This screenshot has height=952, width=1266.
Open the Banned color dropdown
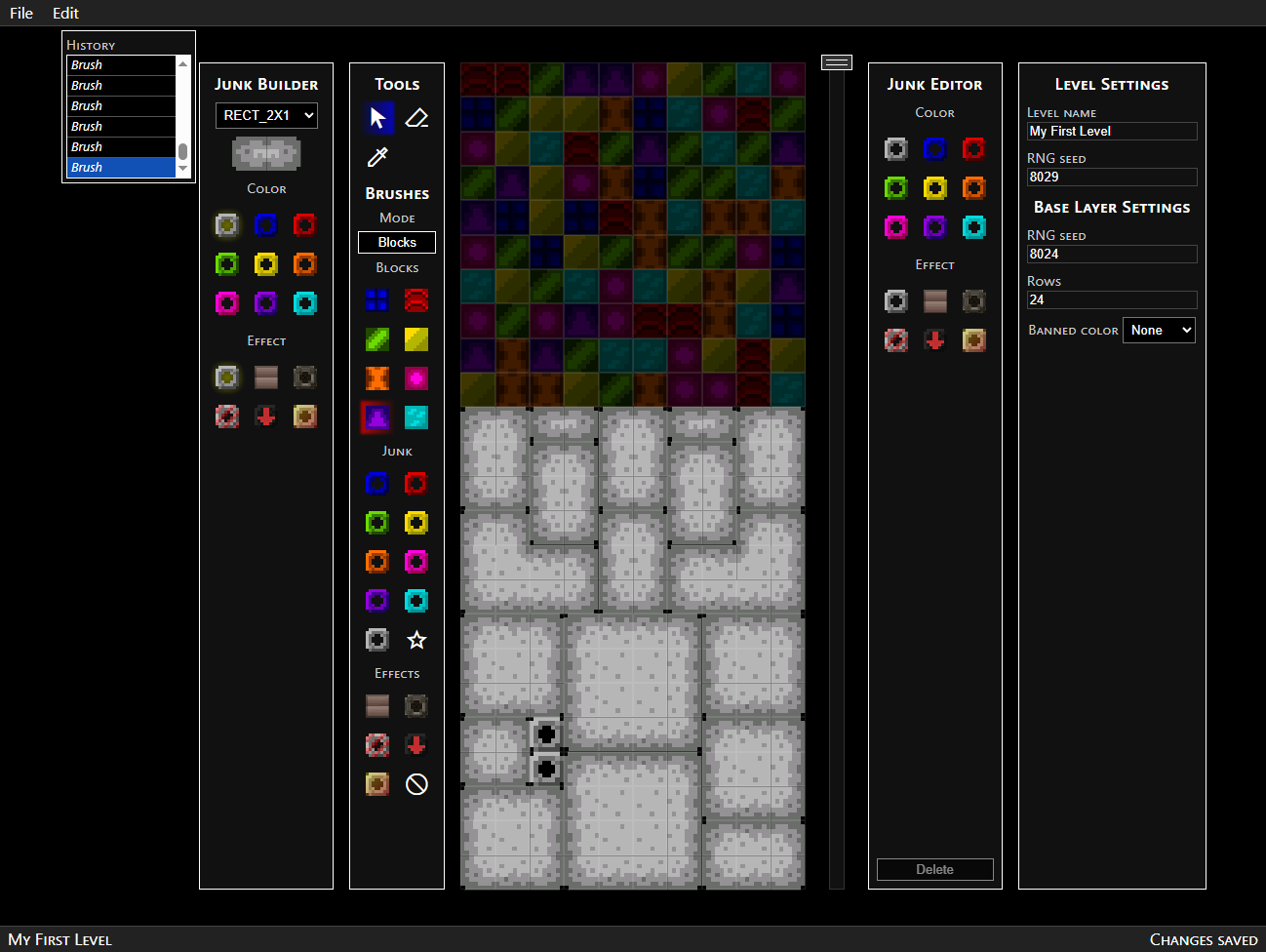point(1159,330)
